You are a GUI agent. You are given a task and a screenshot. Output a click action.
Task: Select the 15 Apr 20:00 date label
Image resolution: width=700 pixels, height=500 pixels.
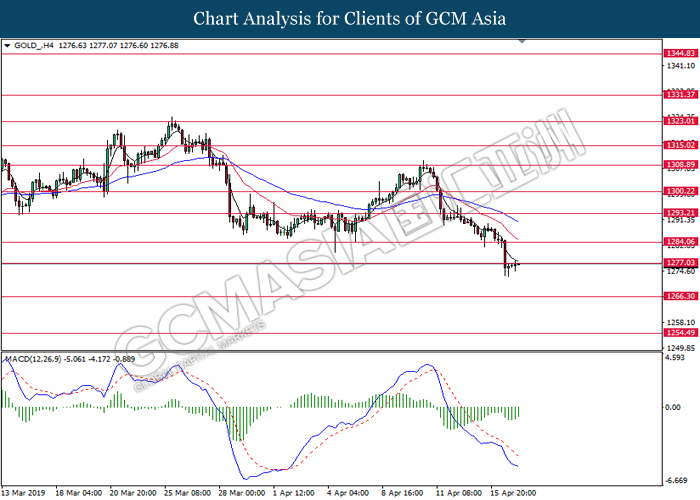coord(515,492)
